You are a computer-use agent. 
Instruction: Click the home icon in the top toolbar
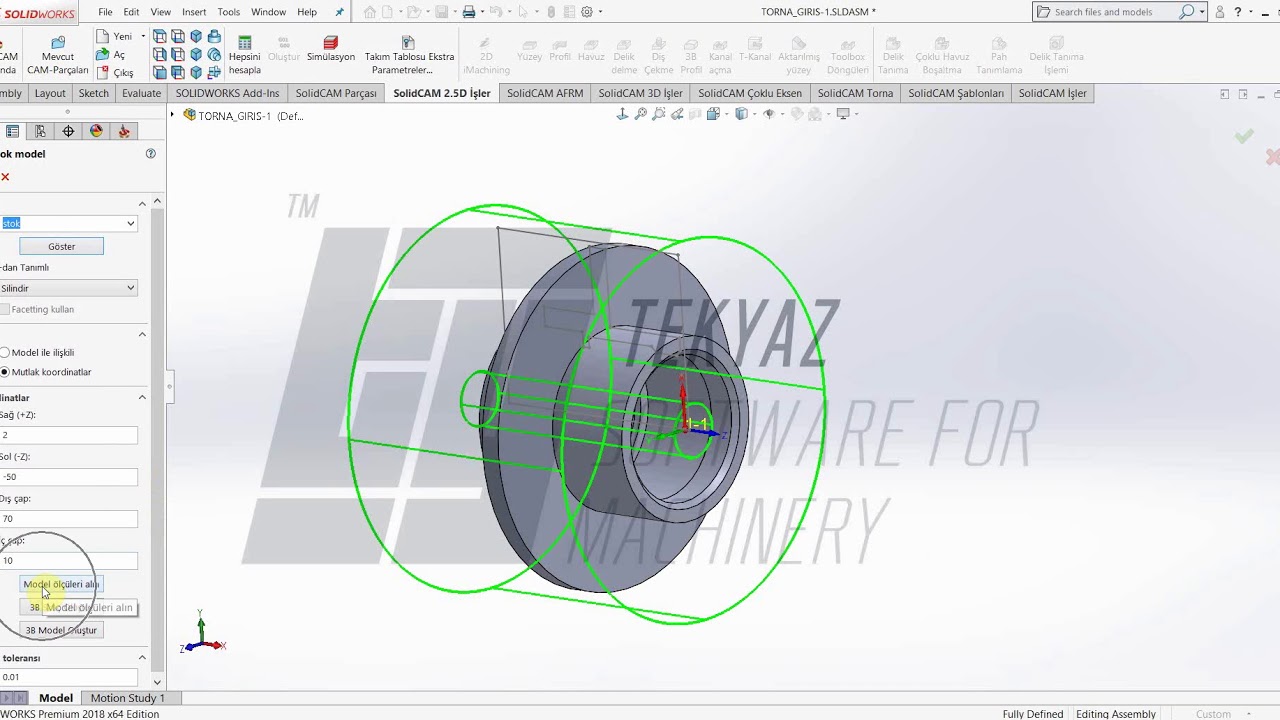tap(370, 12)
